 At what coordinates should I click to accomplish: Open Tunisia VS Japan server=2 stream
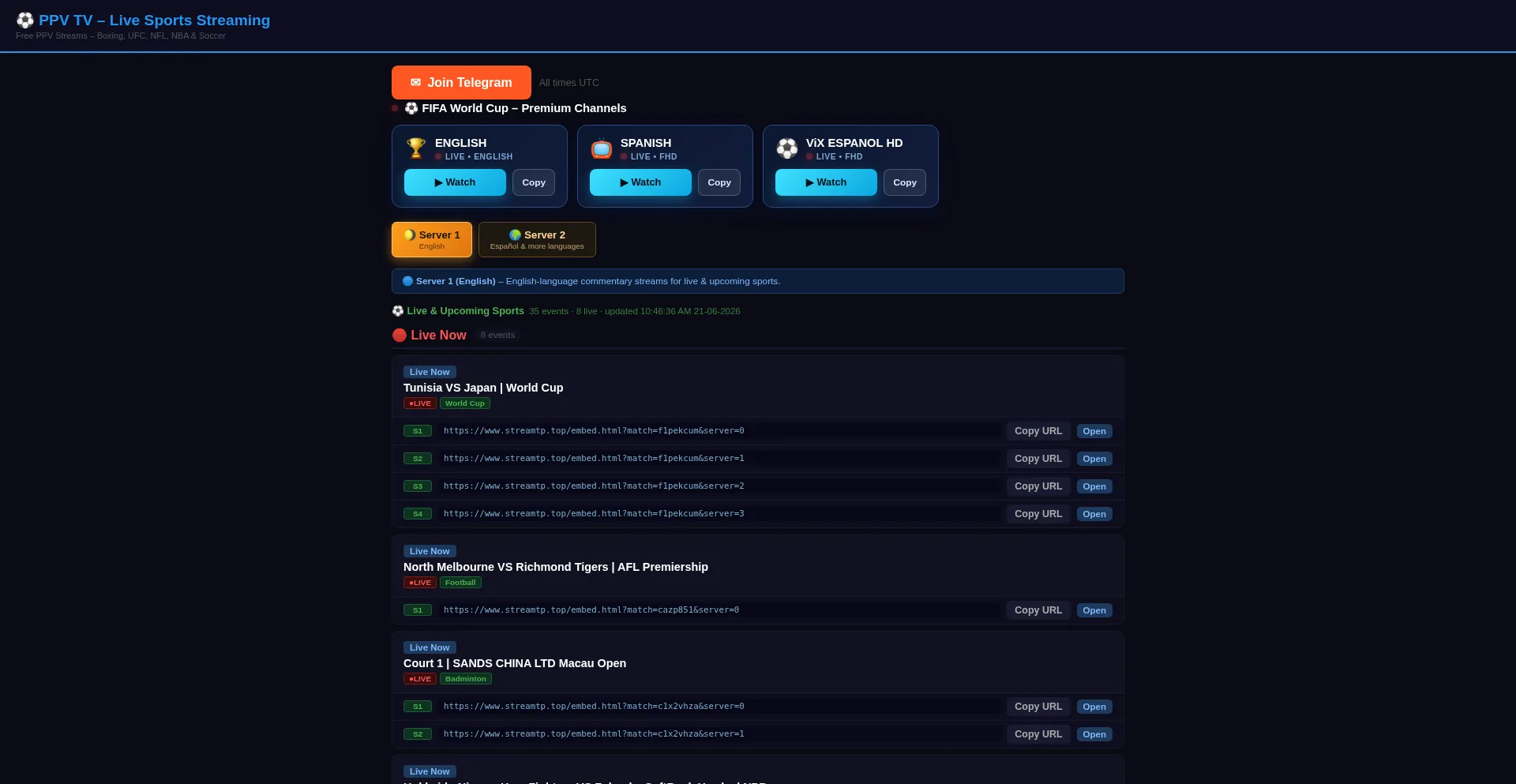tap(1094, 486)
